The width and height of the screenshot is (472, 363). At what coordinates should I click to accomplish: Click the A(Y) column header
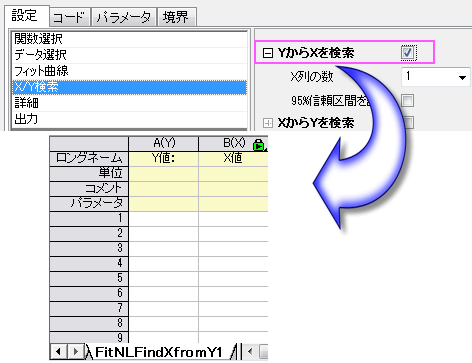click(164, 144)
